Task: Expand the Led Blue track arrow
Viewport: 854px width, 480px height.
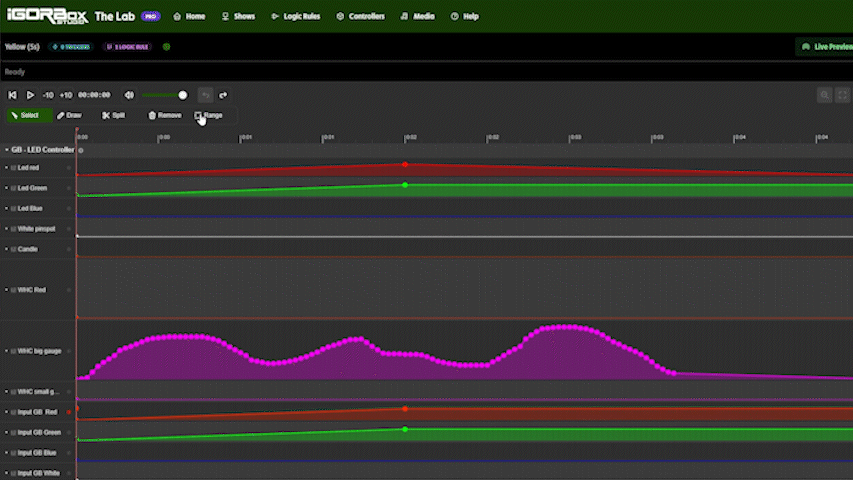Action: click(x=7, y=209)
